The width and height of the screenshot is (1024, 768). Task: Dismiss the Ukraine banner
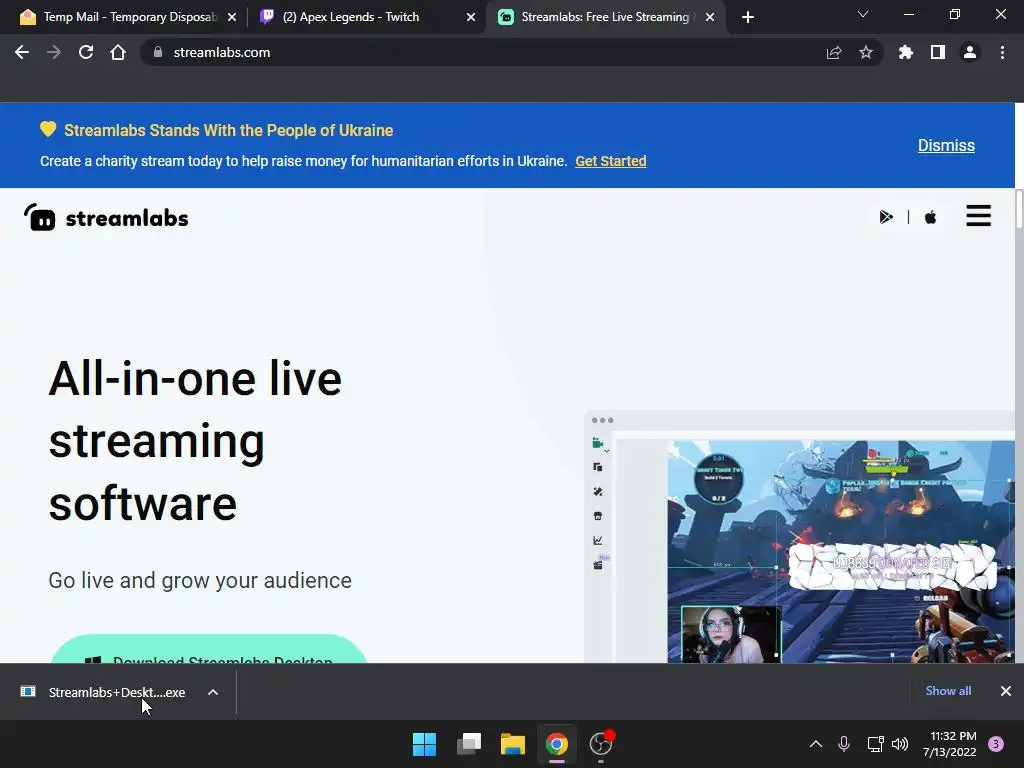(946, 145)
